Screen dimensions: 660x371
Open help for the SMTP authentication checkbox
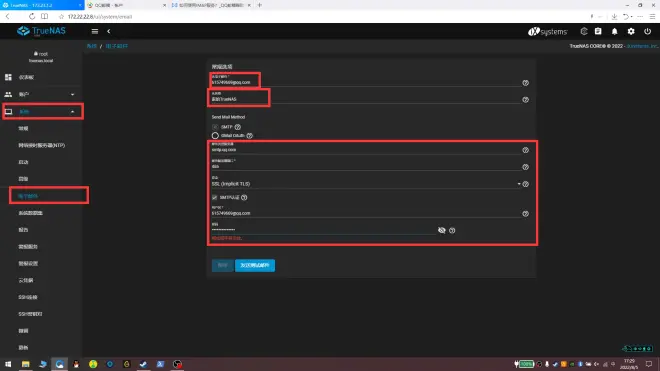click(x=244, y=198)
